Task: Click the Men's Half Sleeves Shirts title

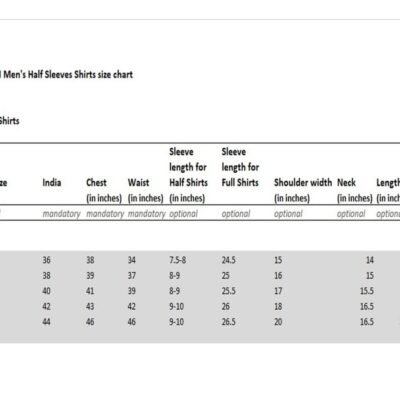Action: pyautogui.click(x=66, y=74)
